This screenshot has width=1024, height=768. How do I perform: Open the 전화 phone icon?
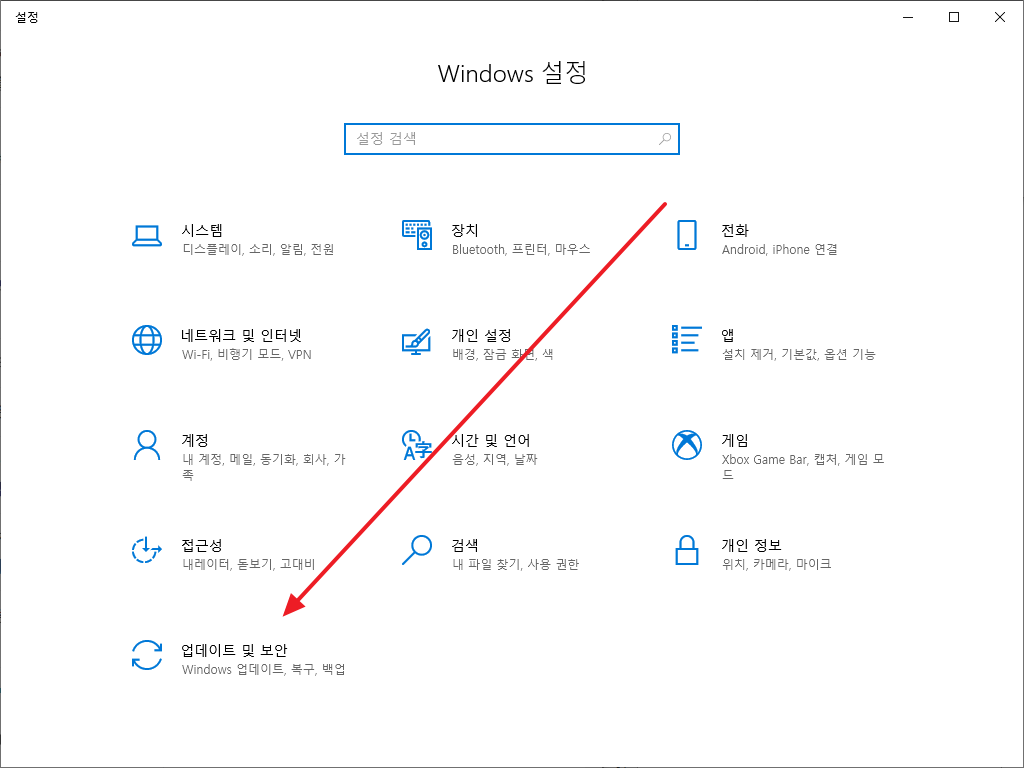coord(686,235)
